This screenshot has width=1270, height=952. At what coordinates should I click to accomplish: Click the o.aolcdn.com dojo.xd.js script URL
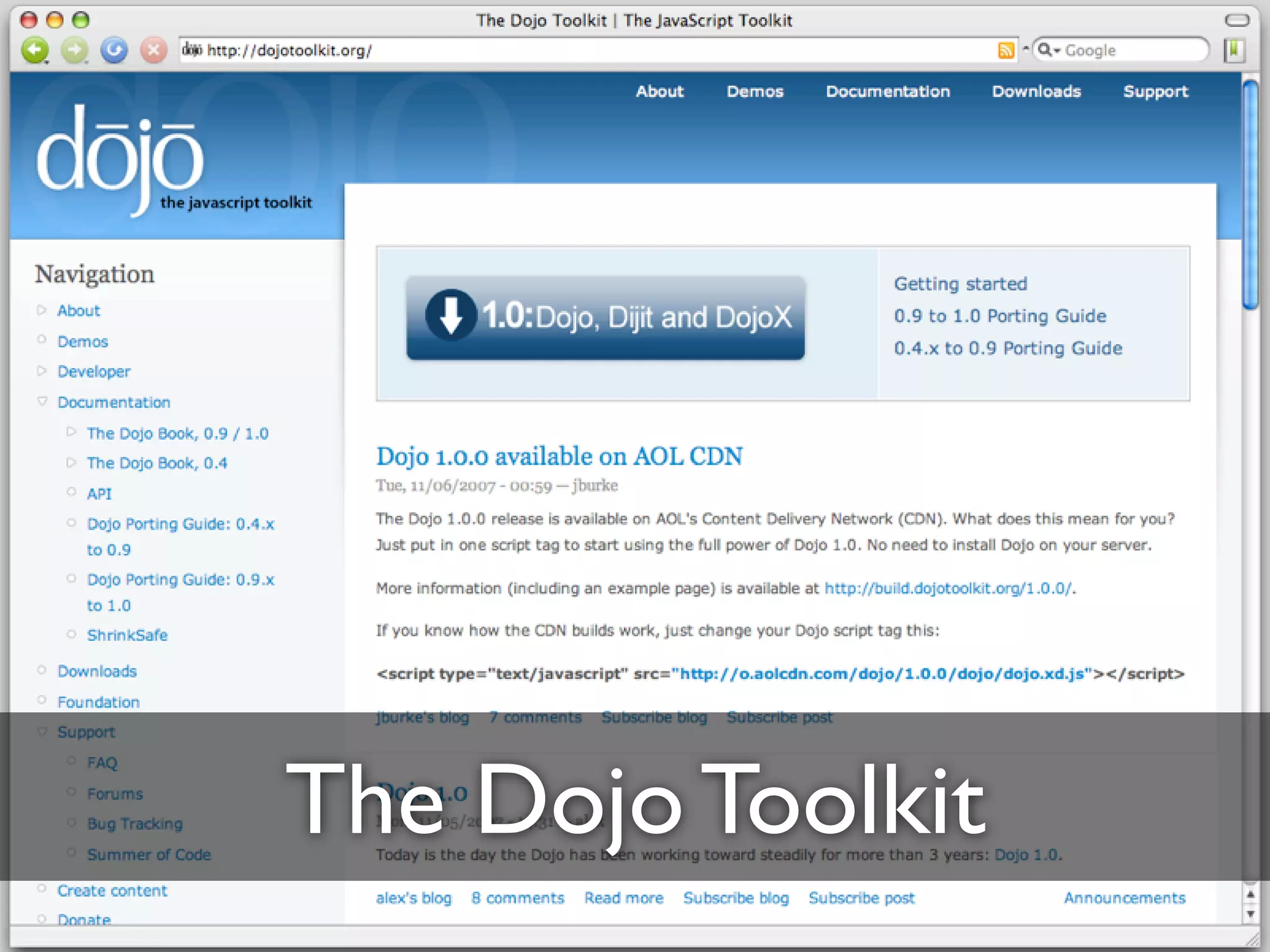click(881, 674)
